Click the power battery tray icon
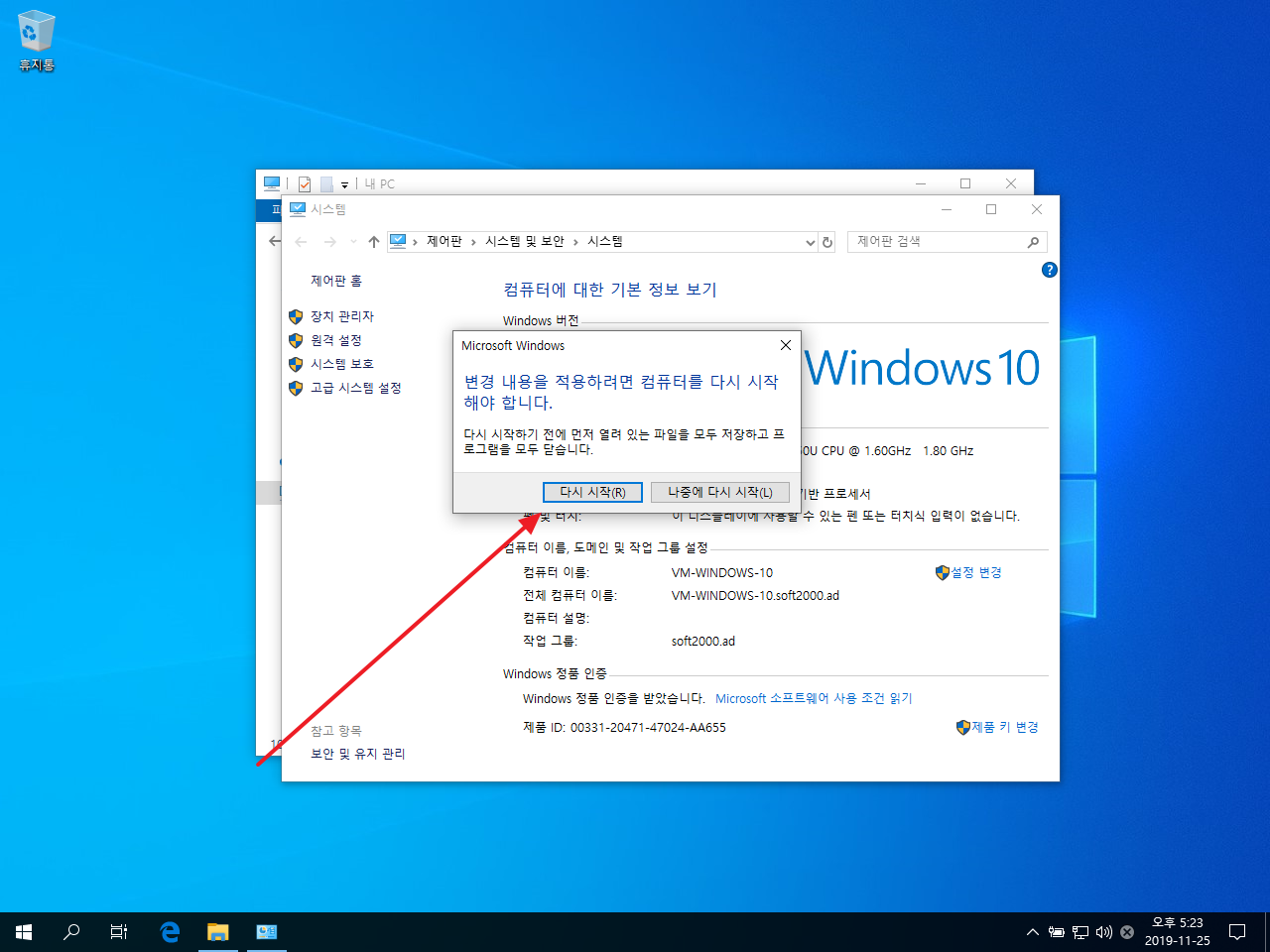 click(x=1057, y=932)
